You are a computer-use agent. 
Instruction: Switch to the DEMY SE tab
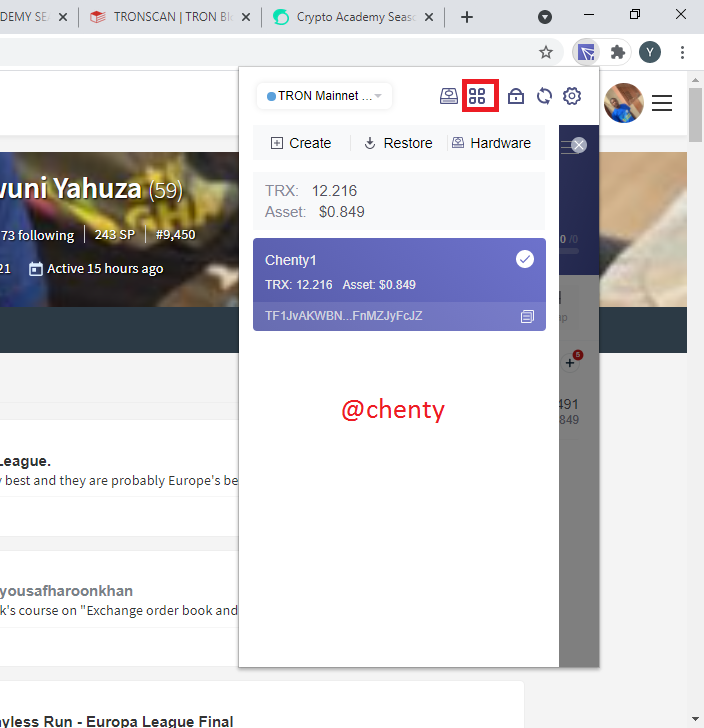pos(26,17)
